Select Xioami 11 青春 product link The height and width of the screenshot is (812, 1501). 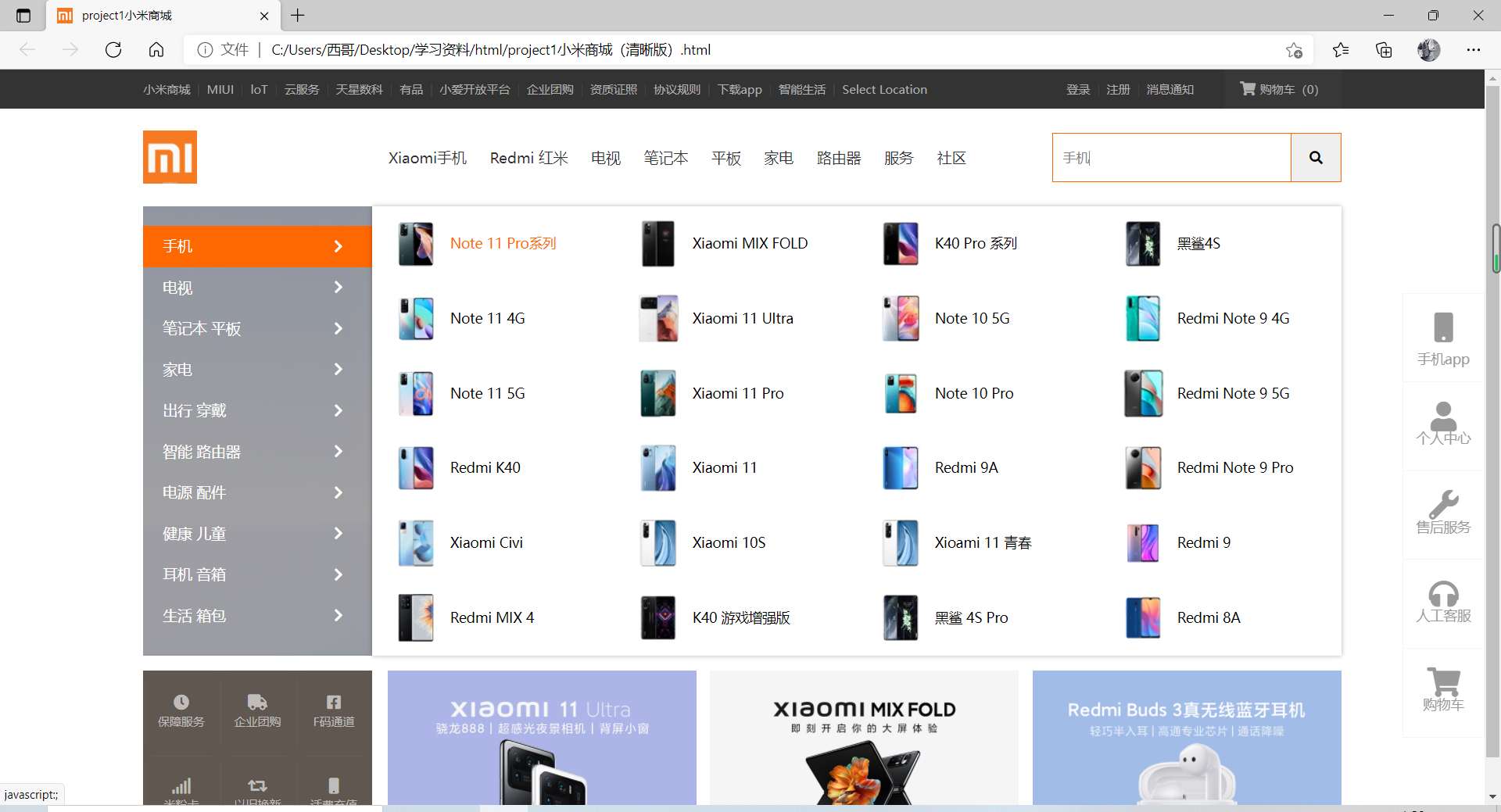[x=983, y=542]
